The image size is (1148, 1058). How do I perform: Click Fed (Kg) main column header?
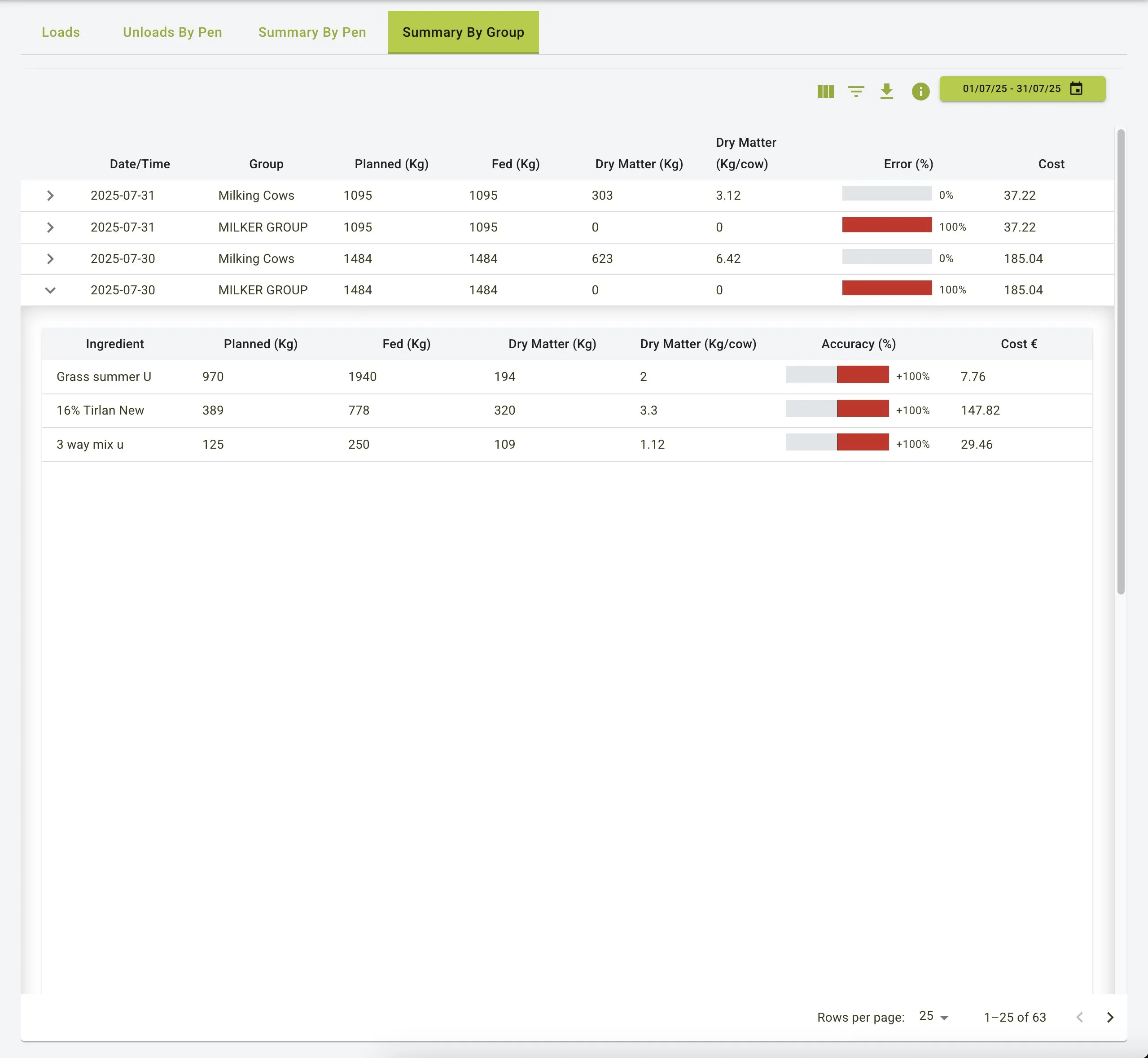pyautogui.click(x=515, y=164)
